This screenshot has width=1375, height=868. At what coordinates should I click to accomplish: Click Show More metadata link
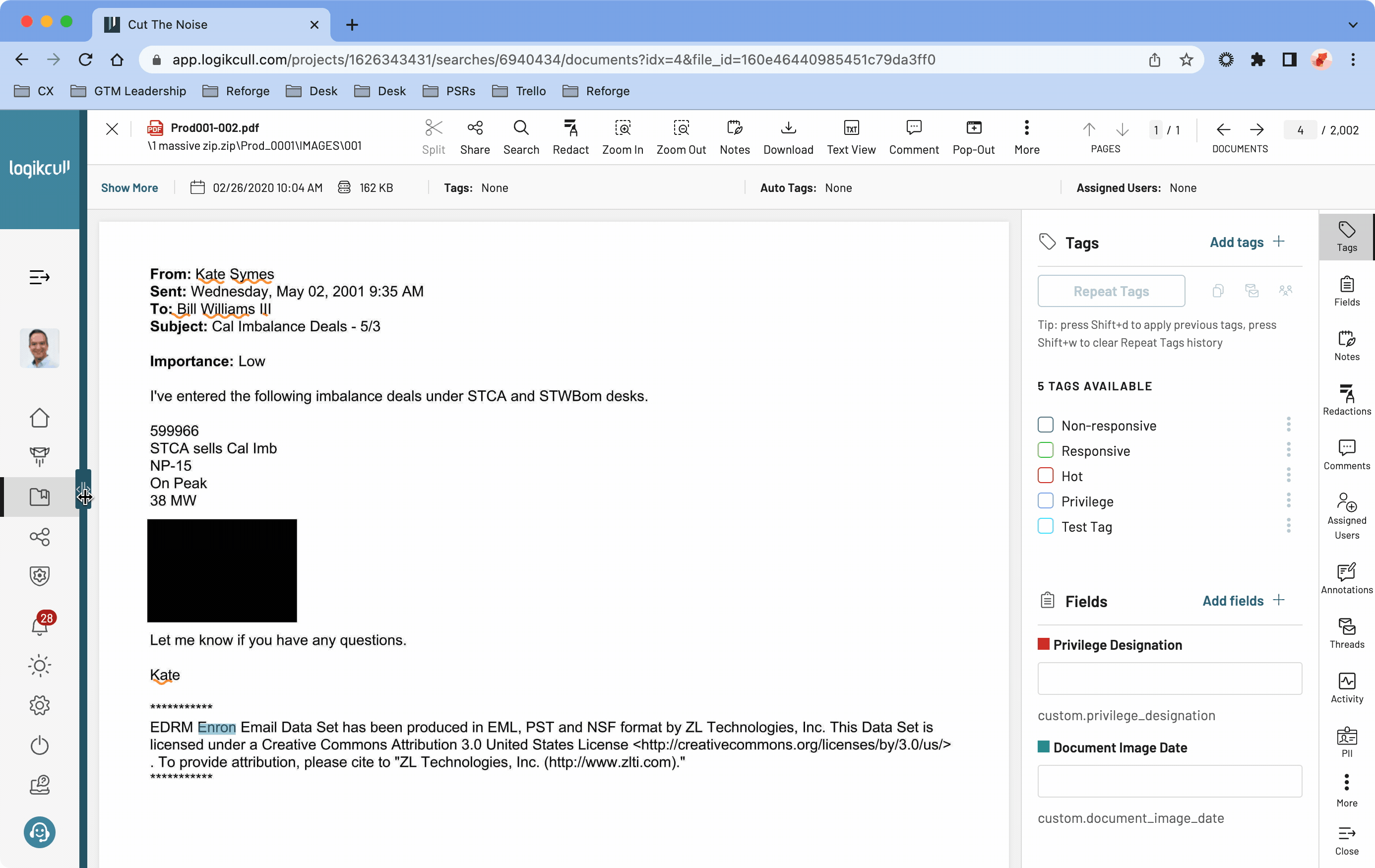pos(129,188)
